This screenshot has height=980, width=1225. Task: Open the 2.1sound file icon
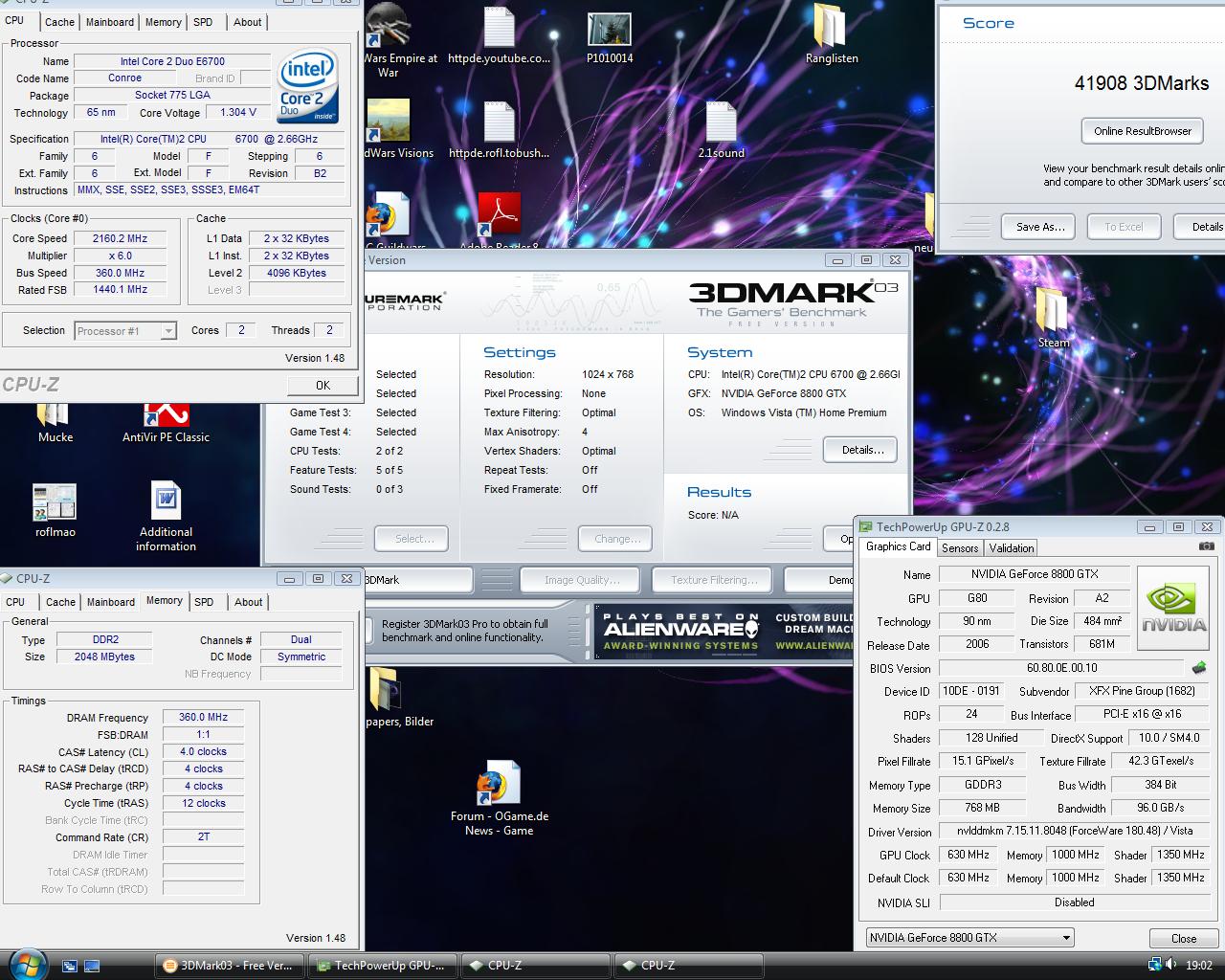click(721, 128)
